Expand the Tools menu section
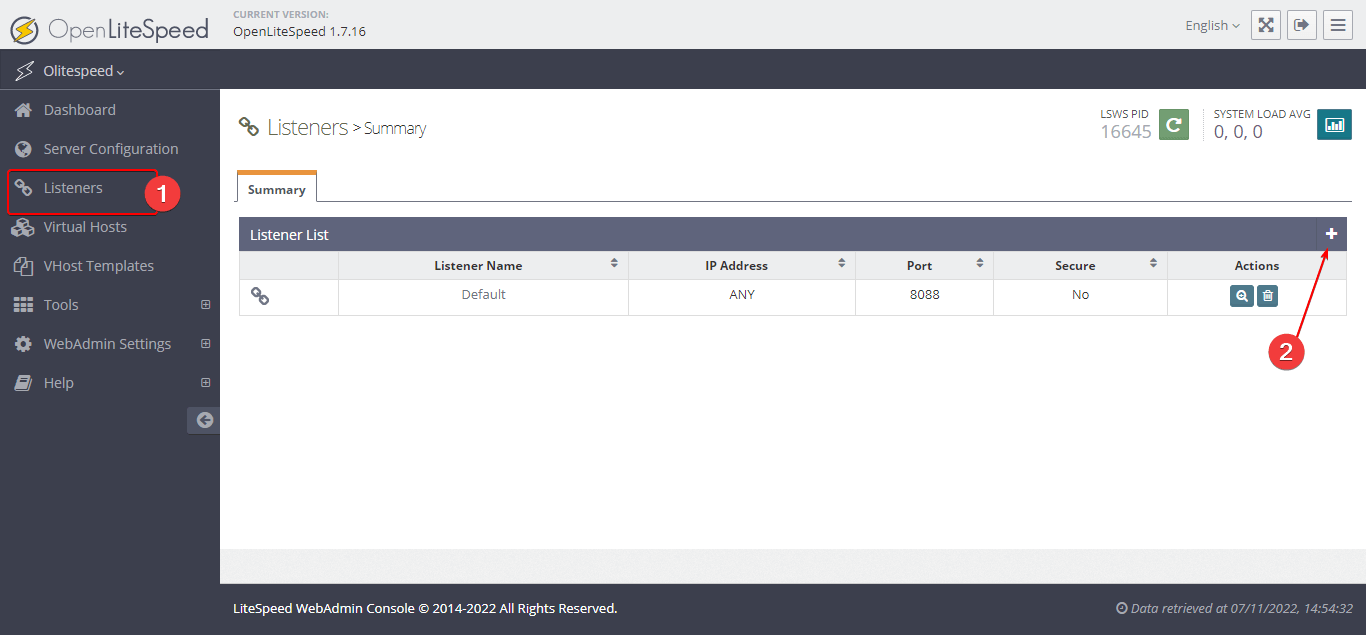This screenshot has width=1366, height=635. point(62,304)
